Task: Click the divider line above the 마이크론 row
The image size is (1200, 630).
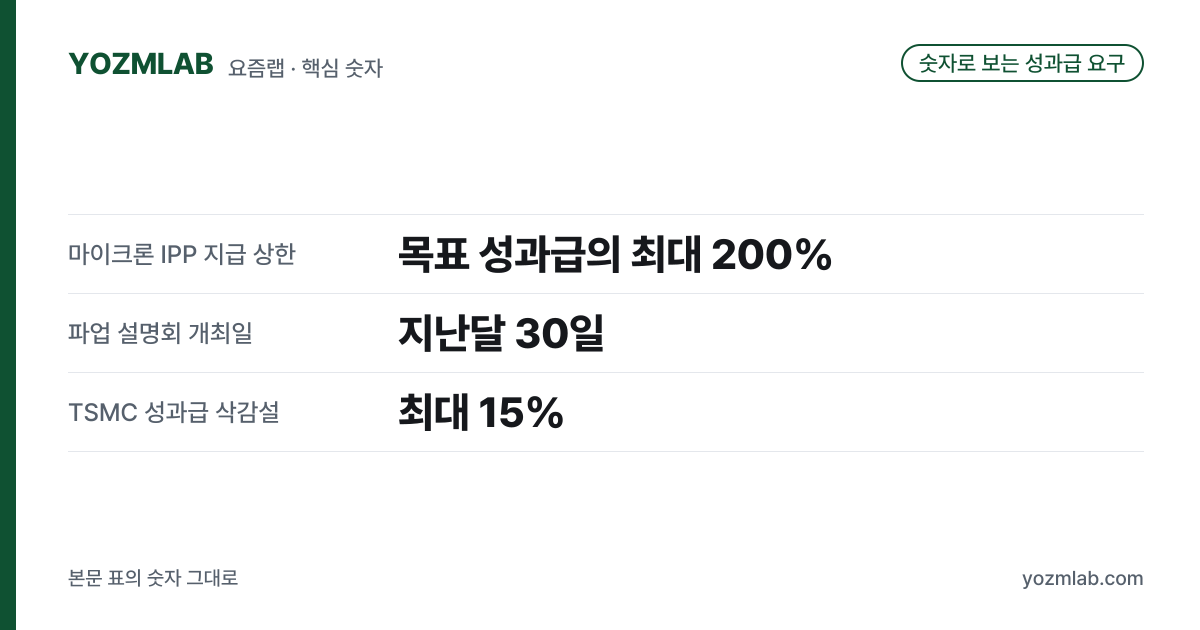Action: click(x=606, y=214)
